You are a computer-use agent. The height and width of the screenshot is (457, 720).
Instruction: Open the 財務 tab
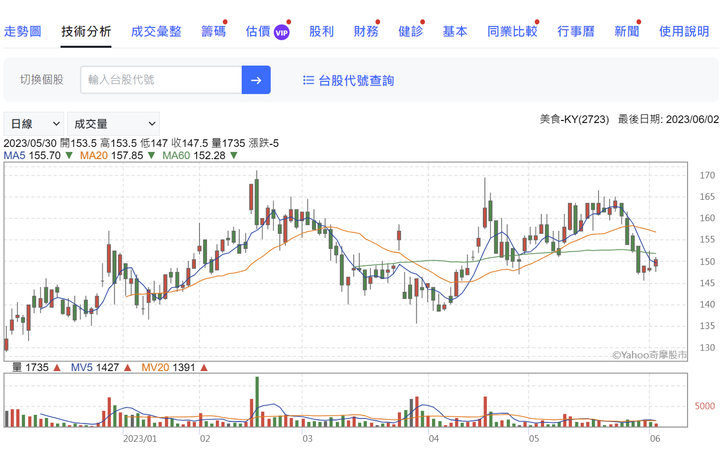tap(366, 31)
